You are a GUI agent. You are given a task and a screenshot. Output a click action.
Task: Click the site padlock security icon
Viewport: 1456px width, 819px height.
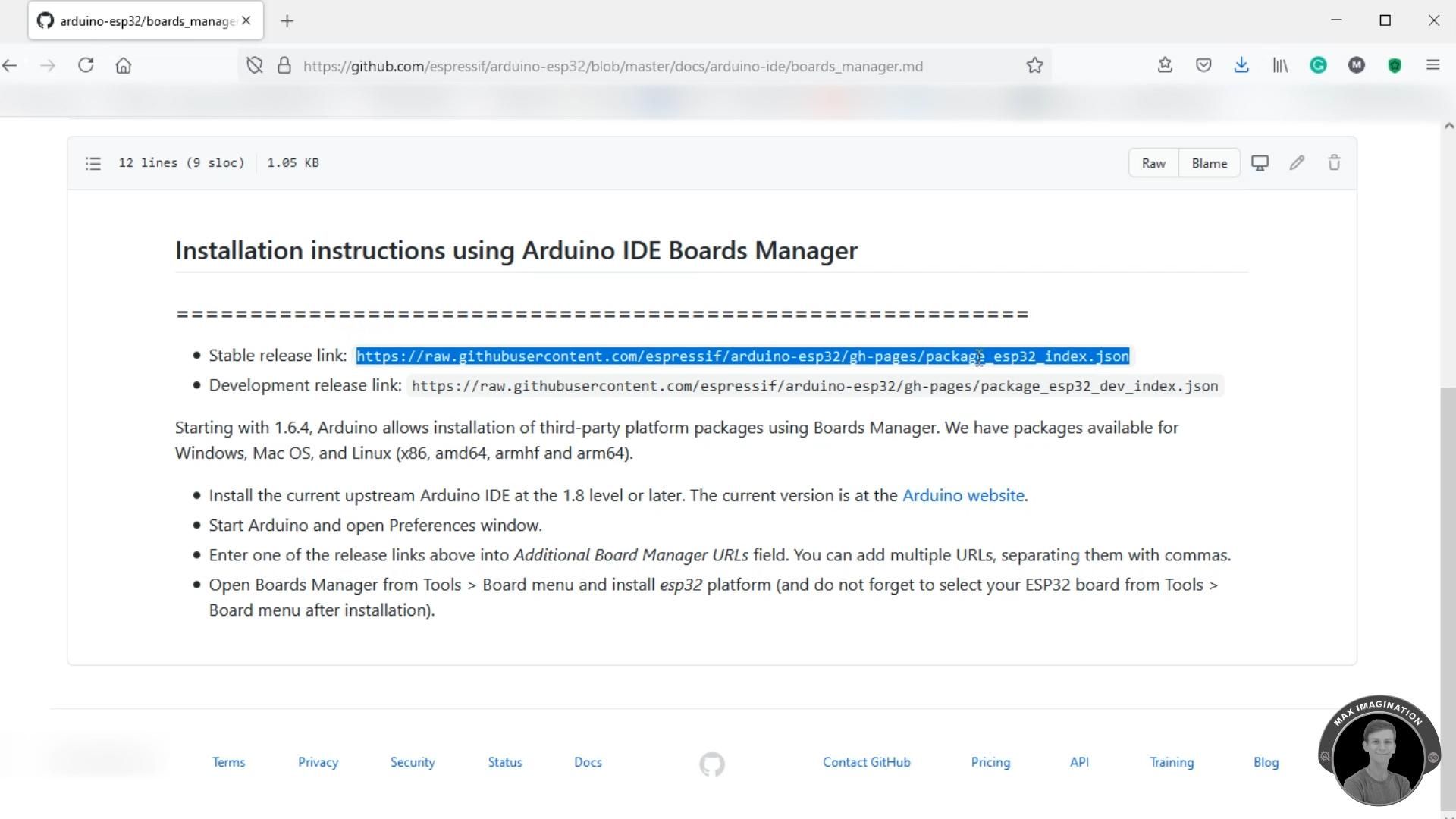[x=284, y=66]
